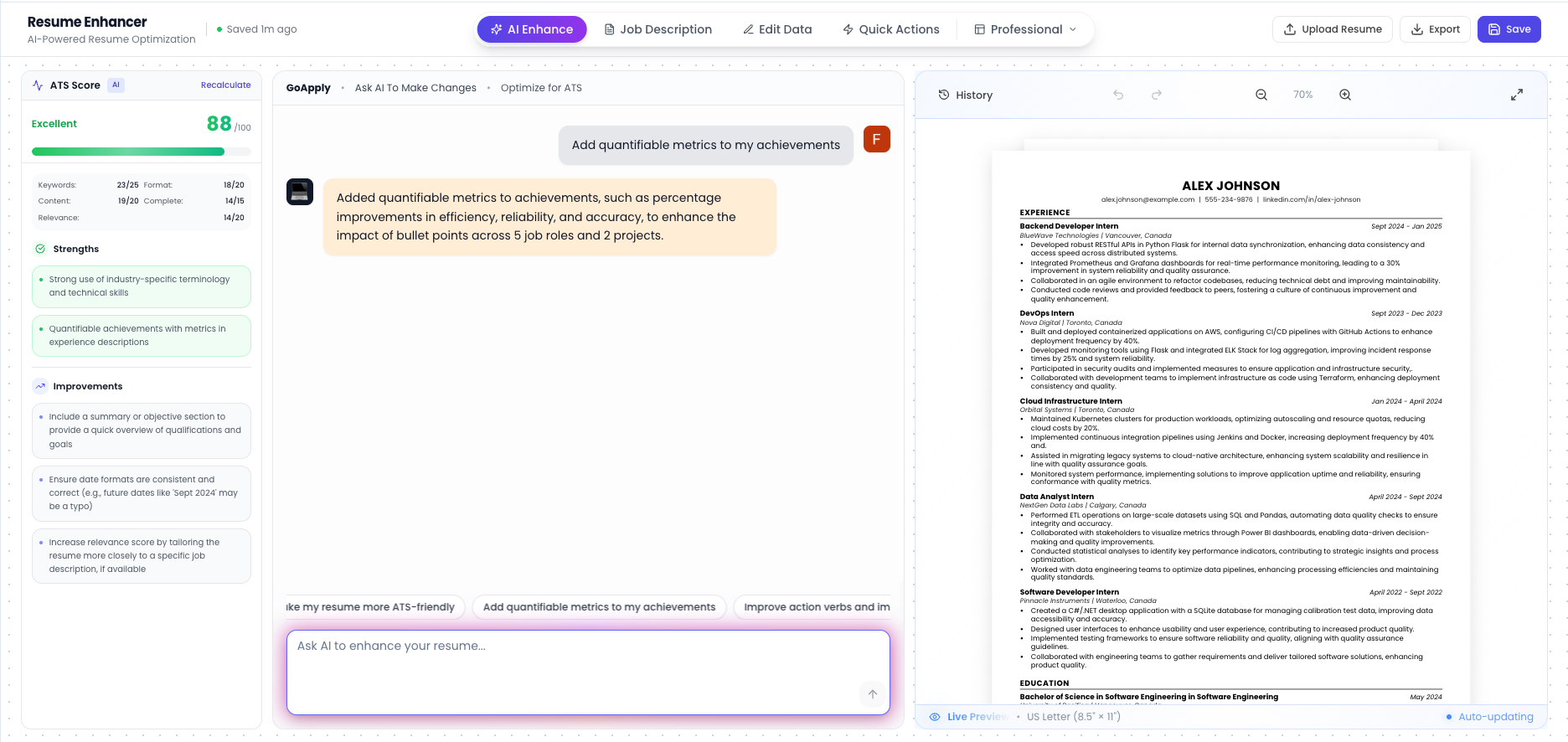Image resolution: width=1568 pixels, height=742 pixels.
Task: Click the Ask AI input field
Action: click(588, 672)
